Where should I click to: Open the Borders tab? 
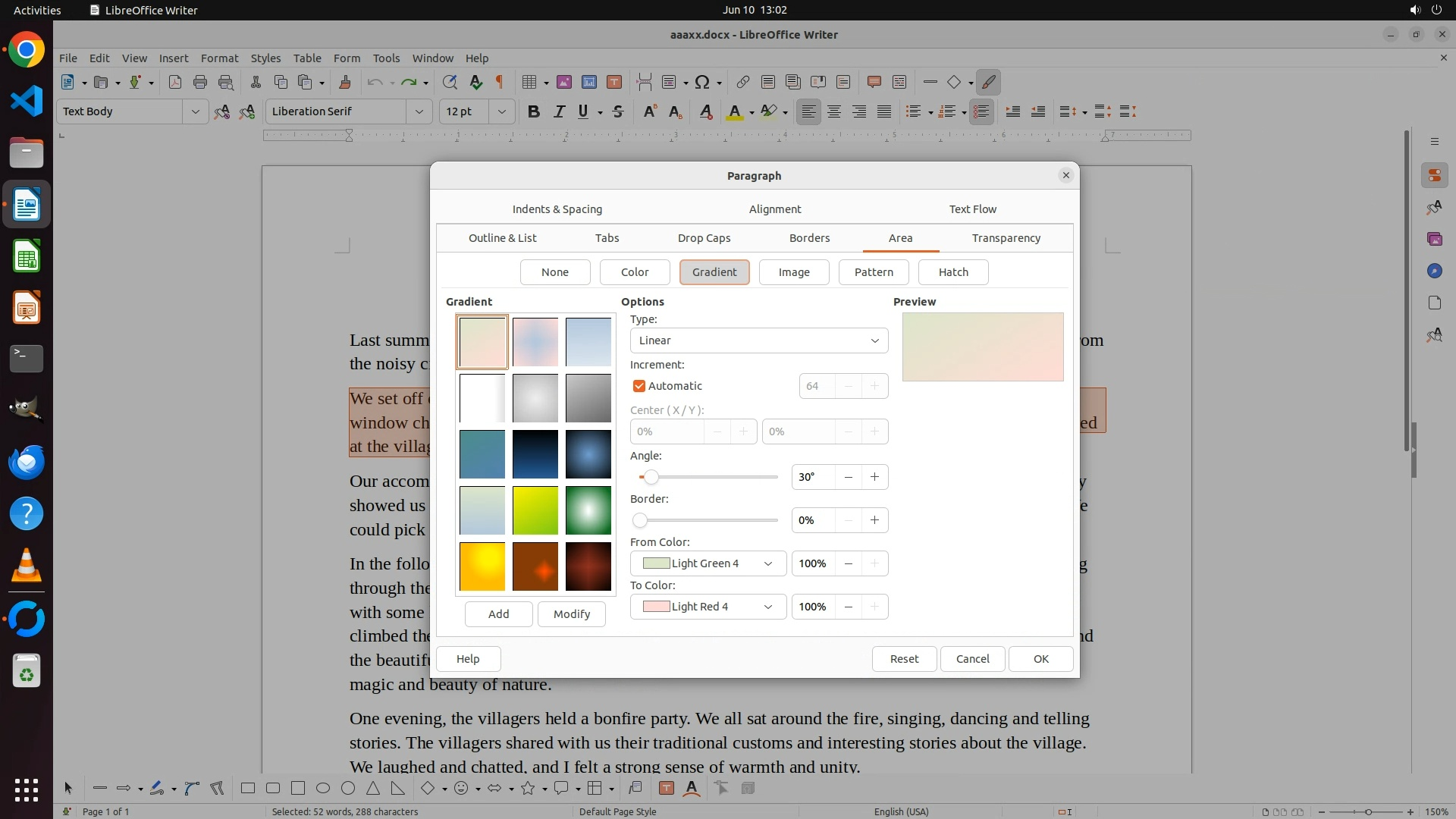809,238
